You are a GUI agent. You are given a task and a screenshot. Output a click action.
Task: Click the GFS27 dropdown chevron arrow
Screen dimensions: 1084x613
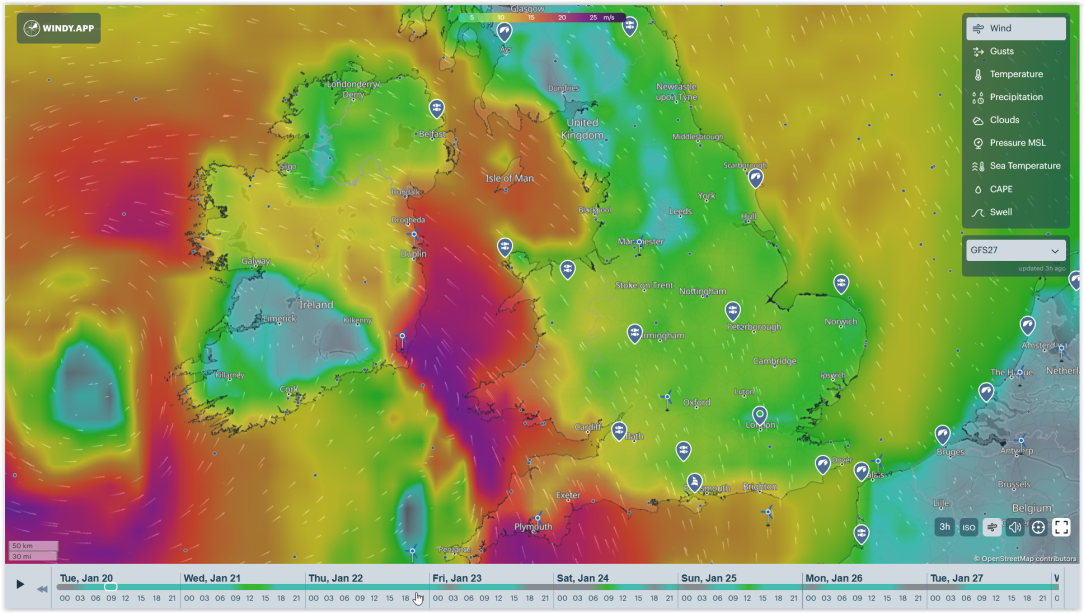(1055, 251)
